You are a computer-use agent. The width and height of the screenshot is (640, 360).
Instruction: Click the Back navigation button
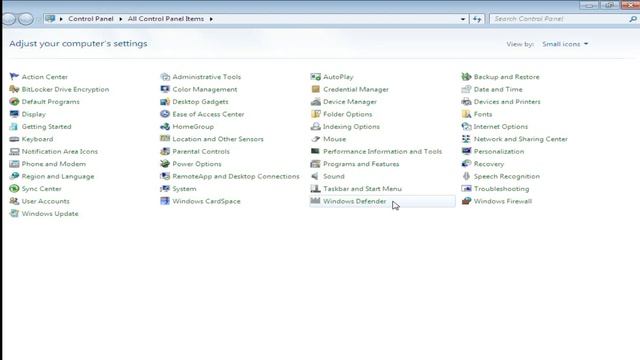point(9,19)
